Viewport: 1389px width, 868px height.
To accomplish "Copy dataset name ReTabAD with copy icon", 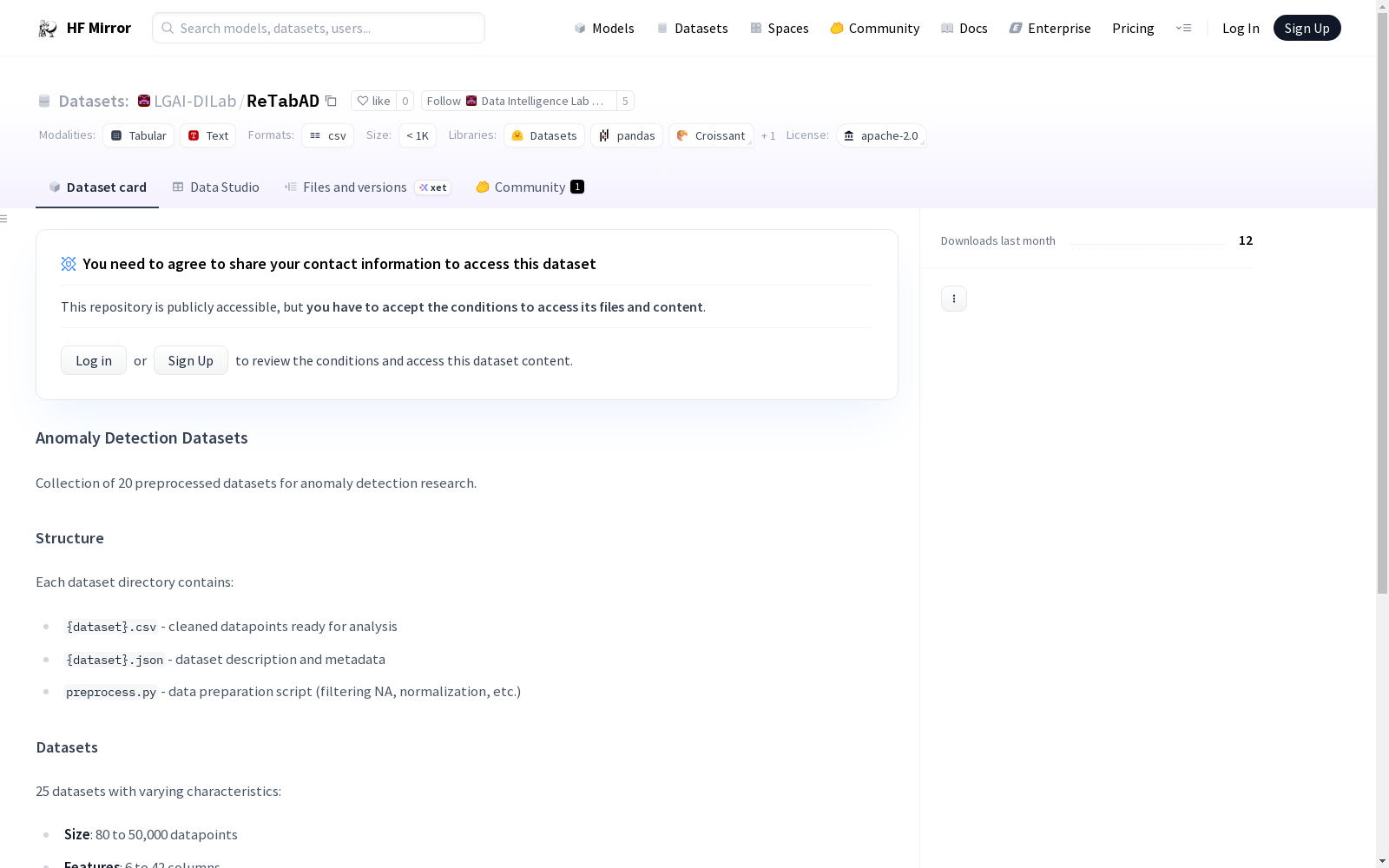I will (331, 101).
